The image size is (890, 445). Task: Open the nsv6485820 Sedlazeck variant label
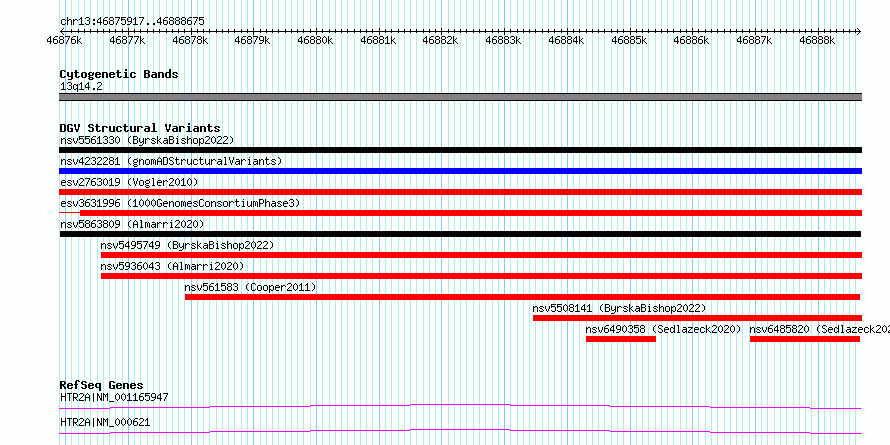tap(820, 329)
